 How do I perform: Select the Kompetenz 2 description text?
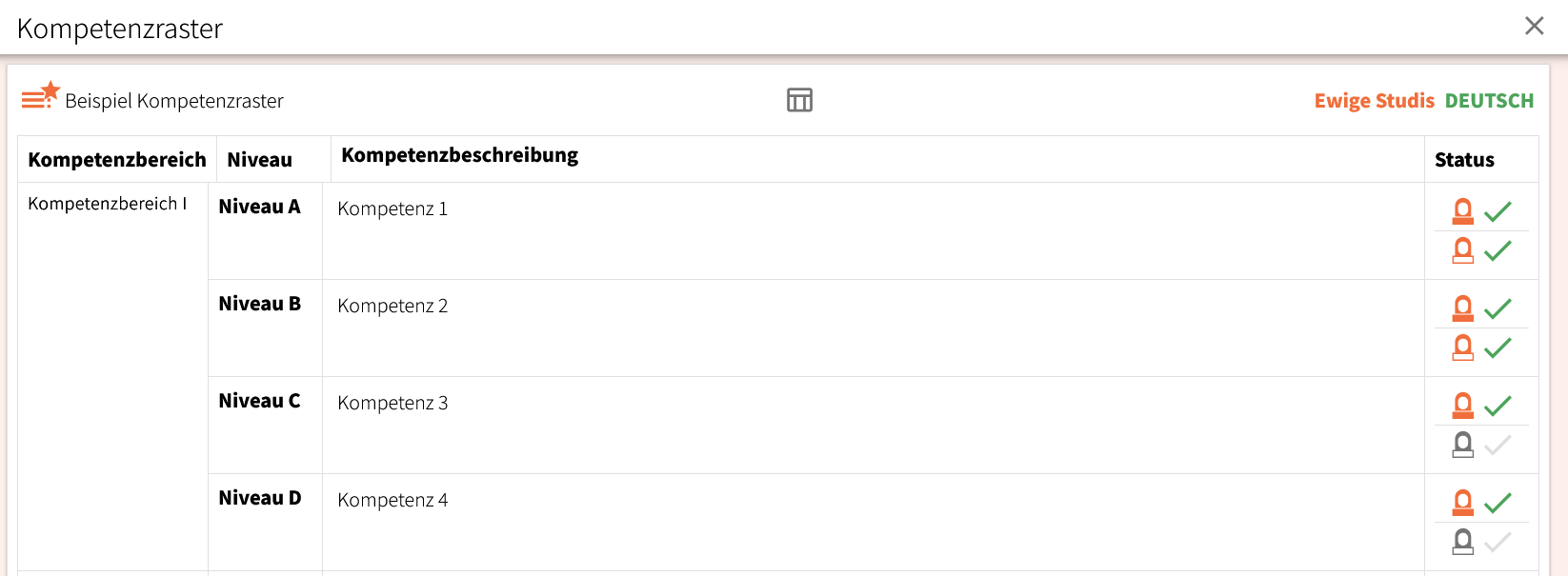pos(392,306)
